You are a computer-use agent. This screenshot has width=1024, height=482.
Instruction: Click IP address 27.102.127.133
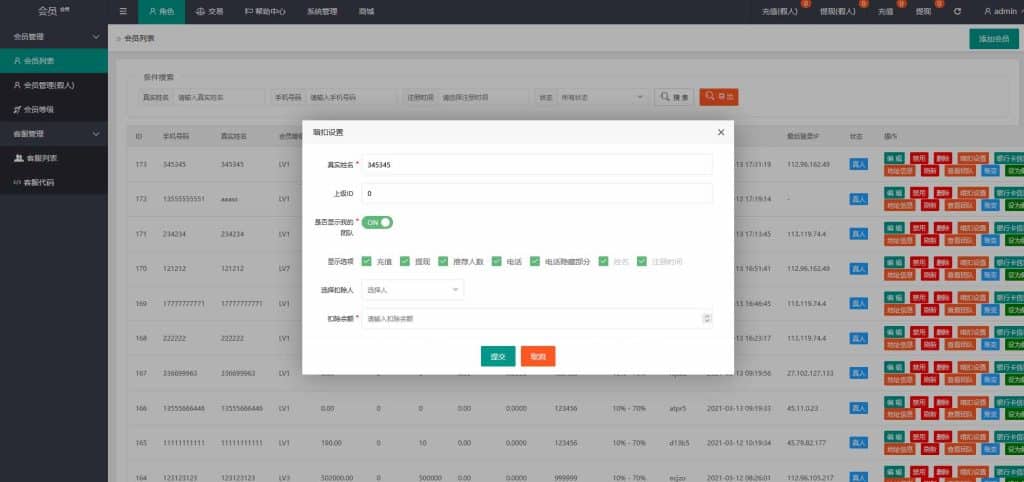(810, 373)
